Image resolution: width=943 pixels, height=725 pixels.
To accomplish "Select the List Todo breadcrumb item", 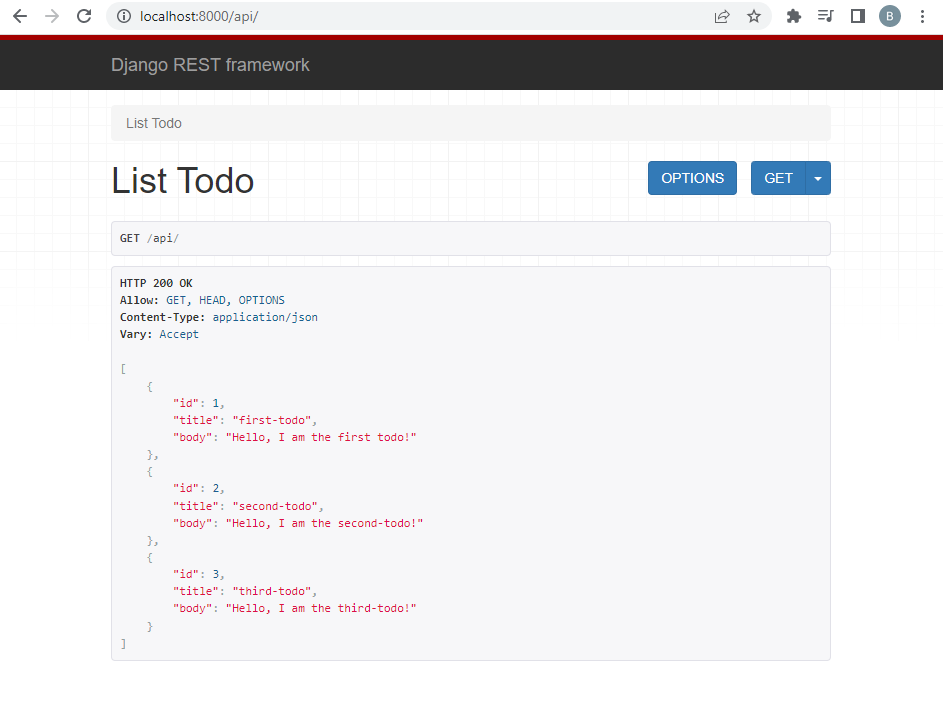I will [x=154, y=123].
